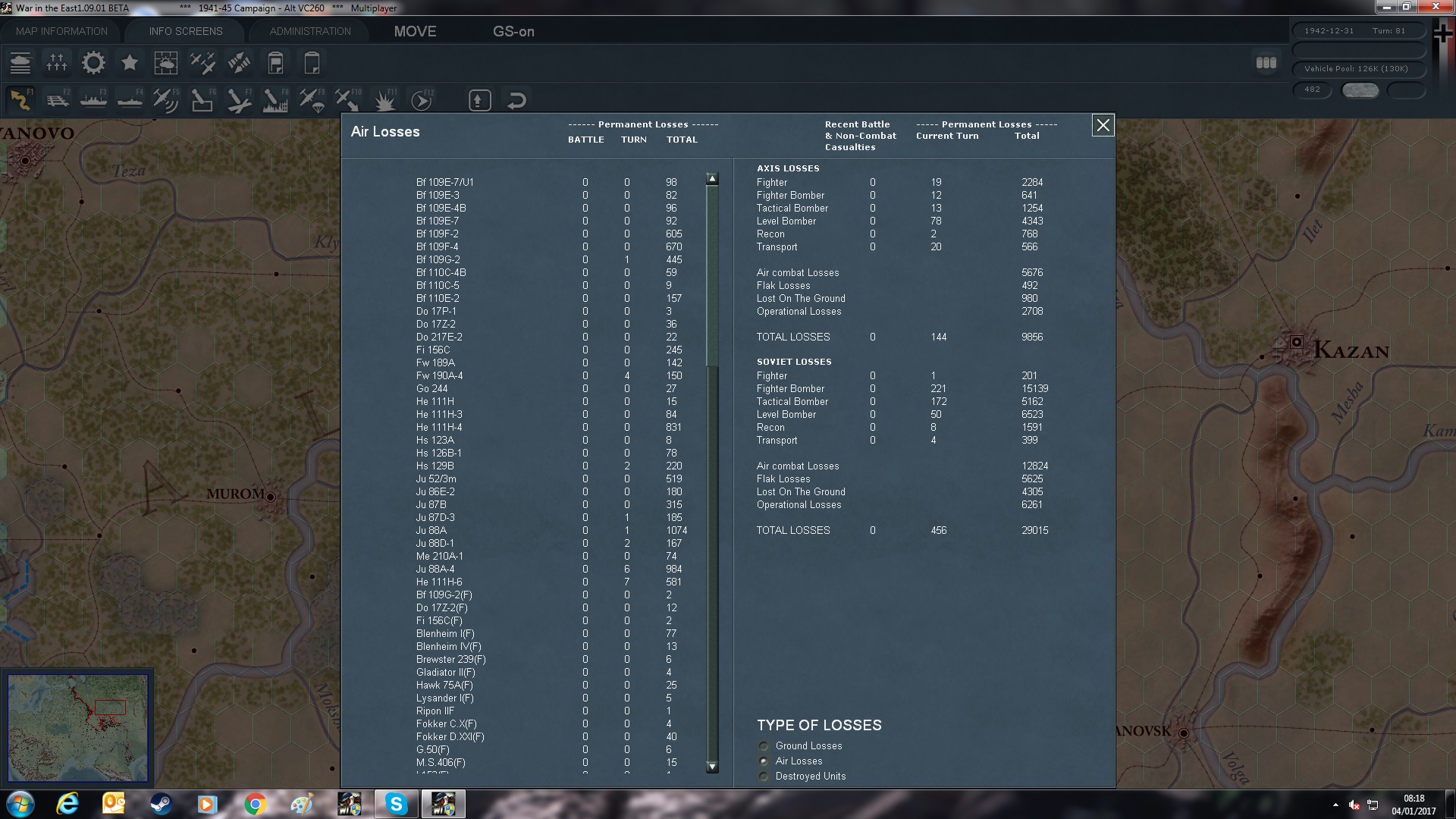Select the F3 naval transport mode icon
This screenshot has height=819, width=1456.
[93, 99]
